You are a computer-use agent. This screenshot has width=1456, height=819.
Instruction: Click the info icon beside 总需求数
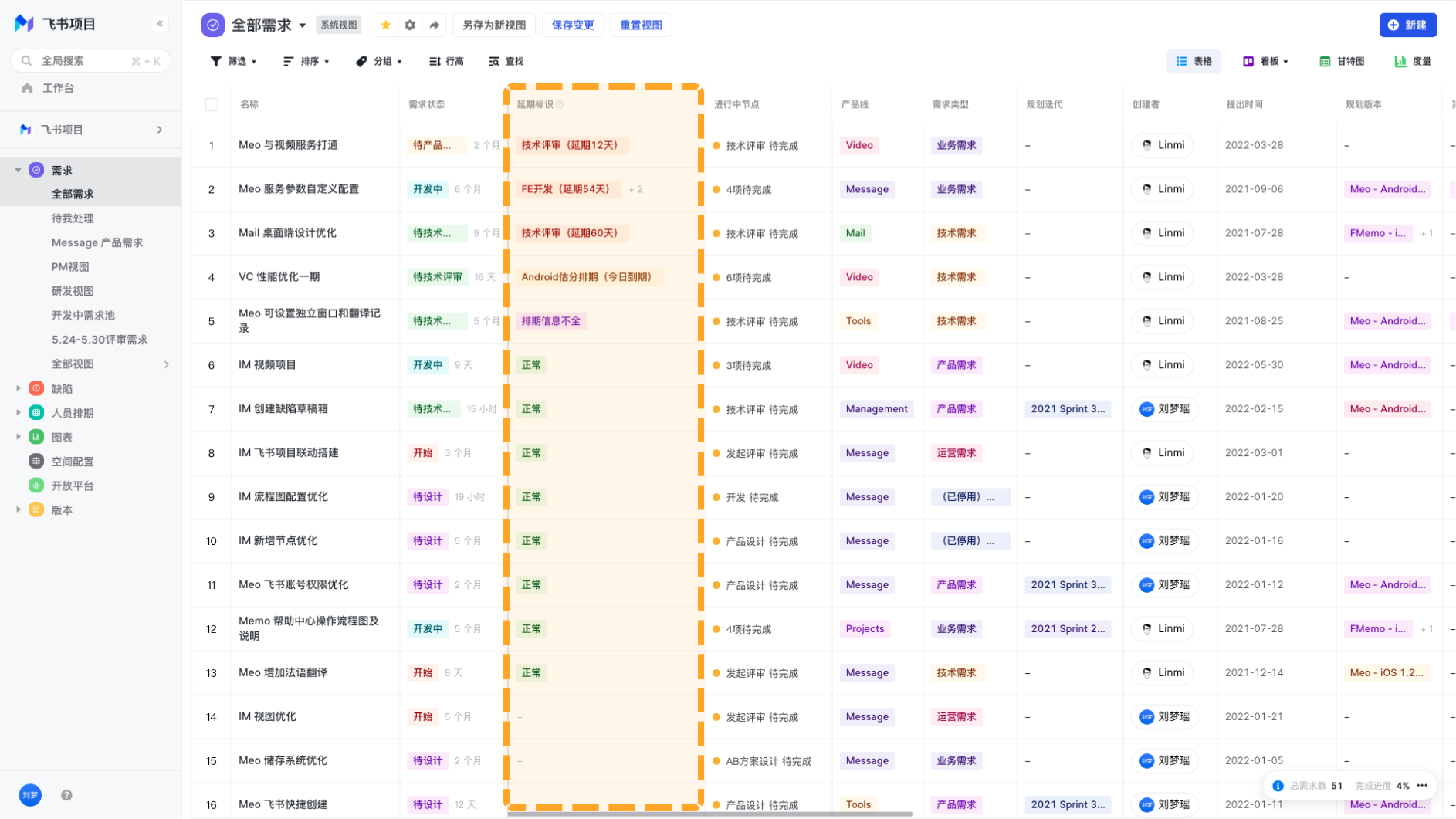1278,786
